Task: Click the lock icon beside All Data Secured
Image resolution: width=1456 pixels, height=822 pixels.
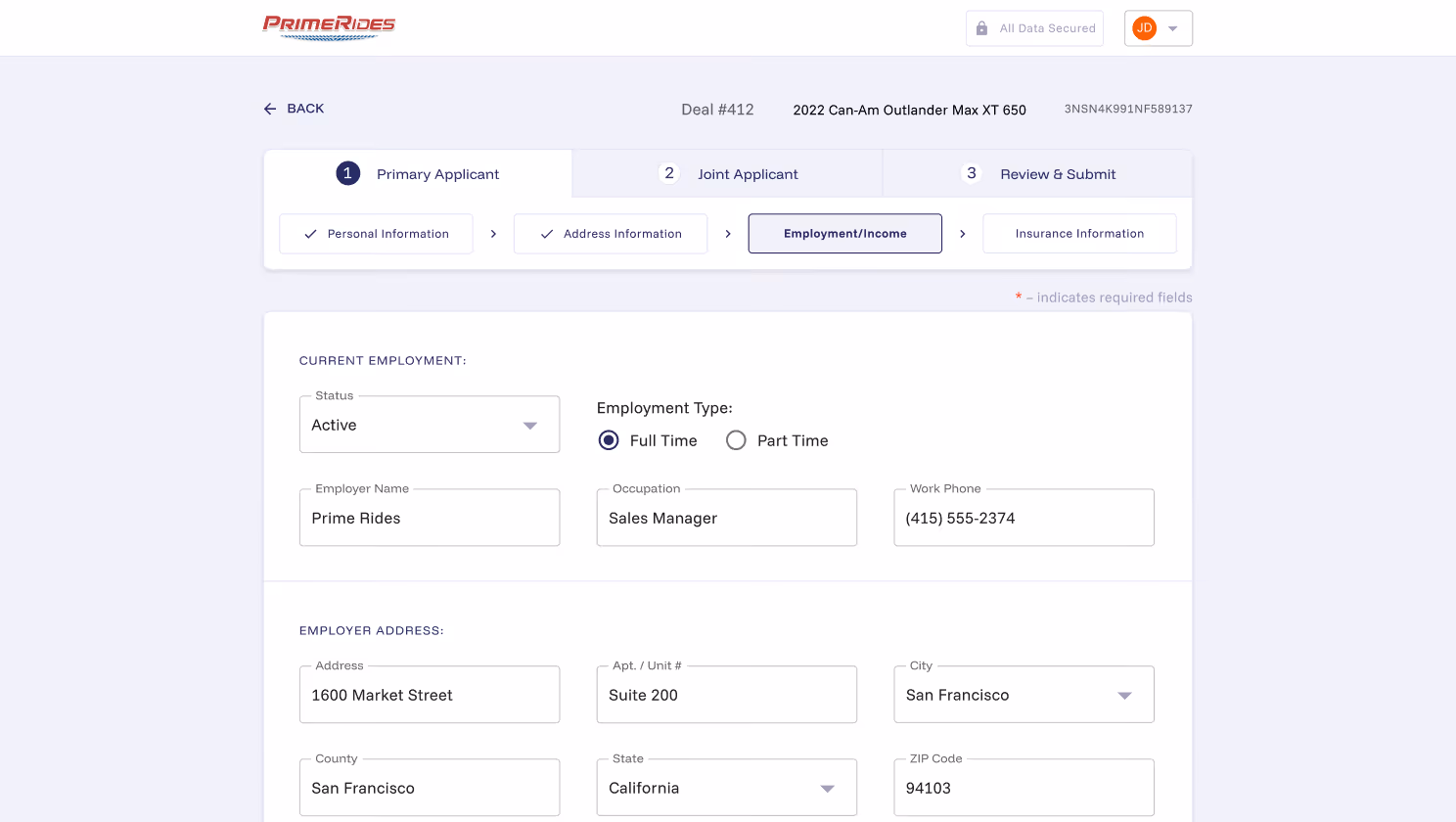Action: [981, 28]
